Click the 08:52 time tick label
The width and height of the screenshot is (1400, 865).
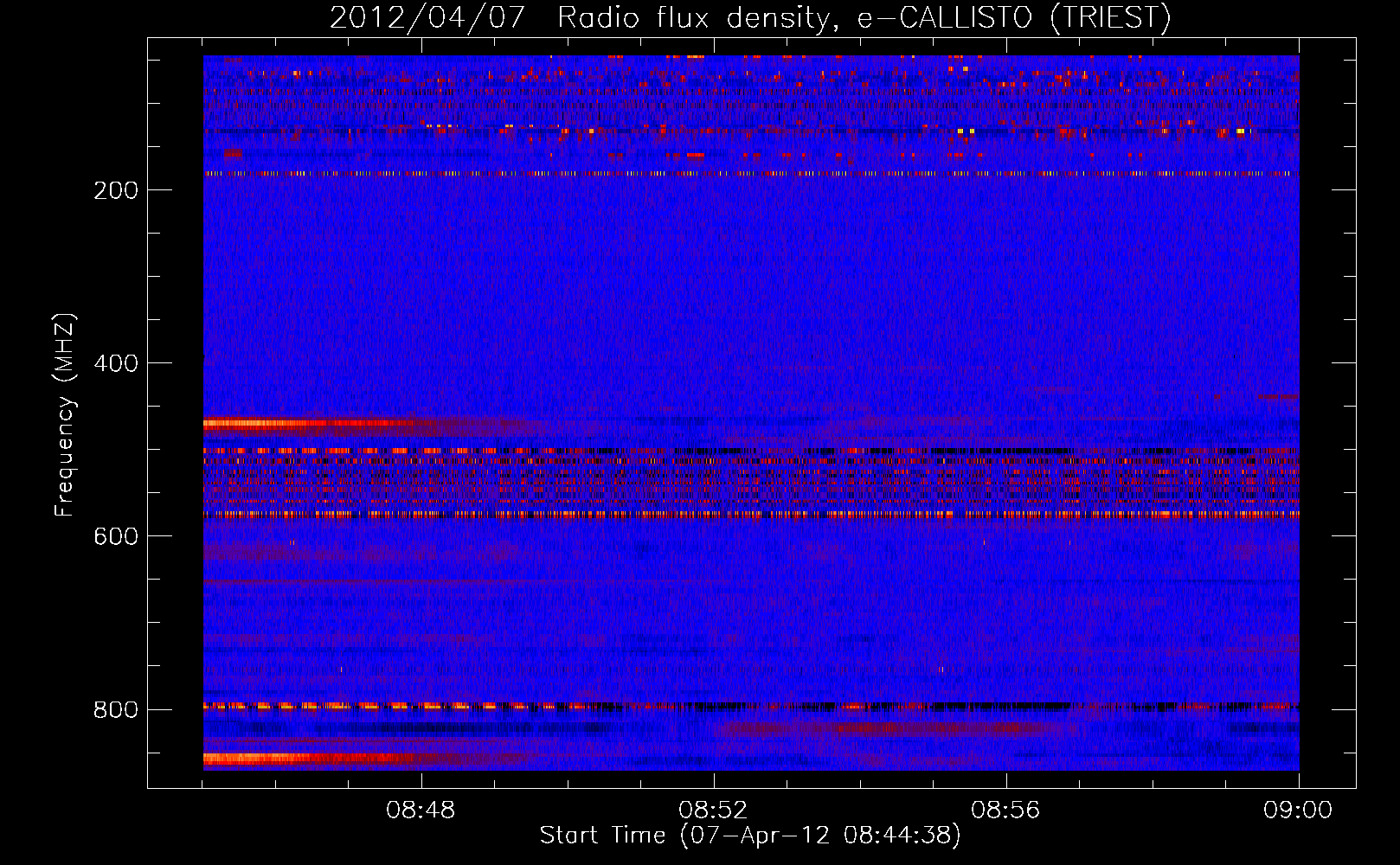click(x=713, y=811)
